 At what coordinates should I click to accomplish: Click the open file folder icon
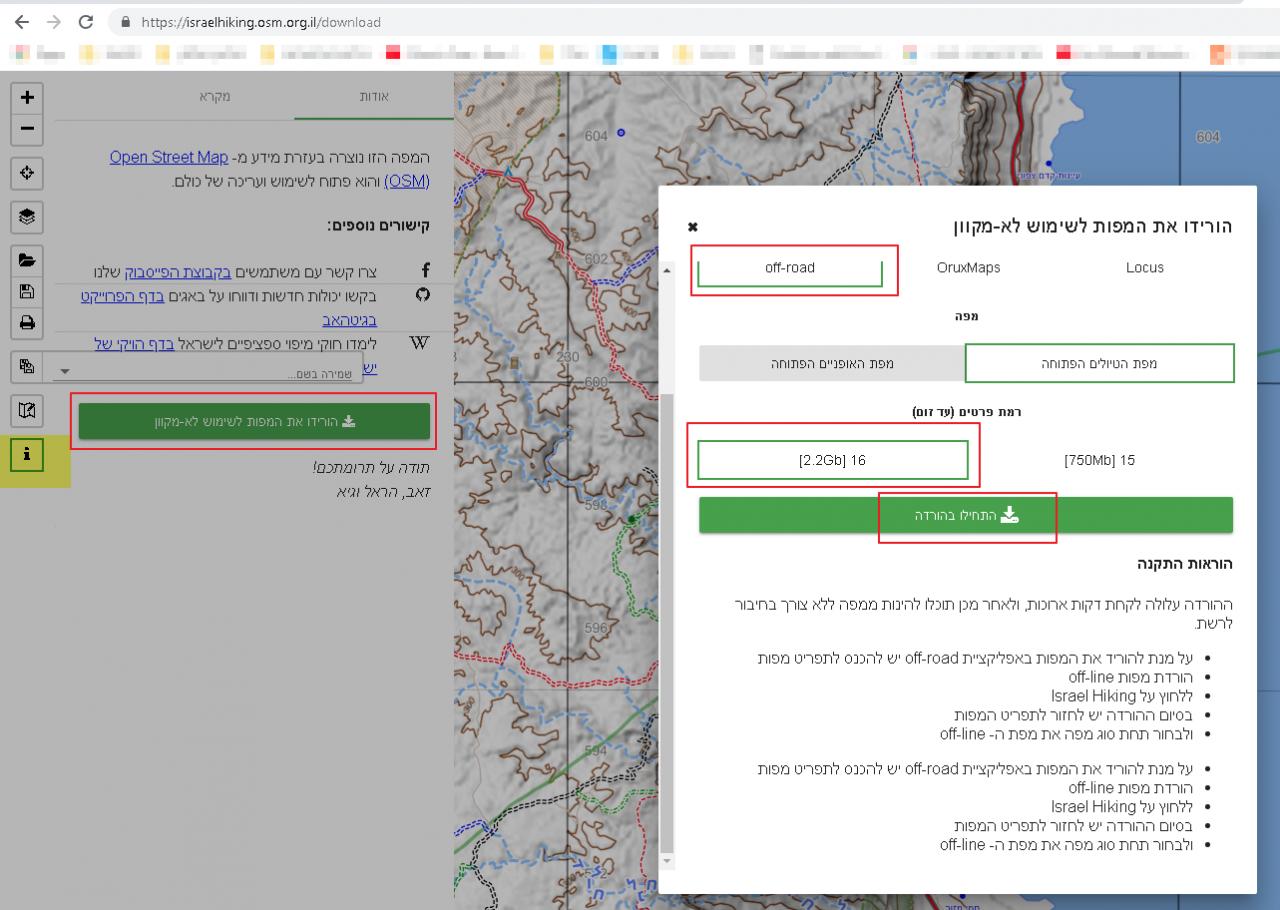pyautogui.click(x=27, y=260)
